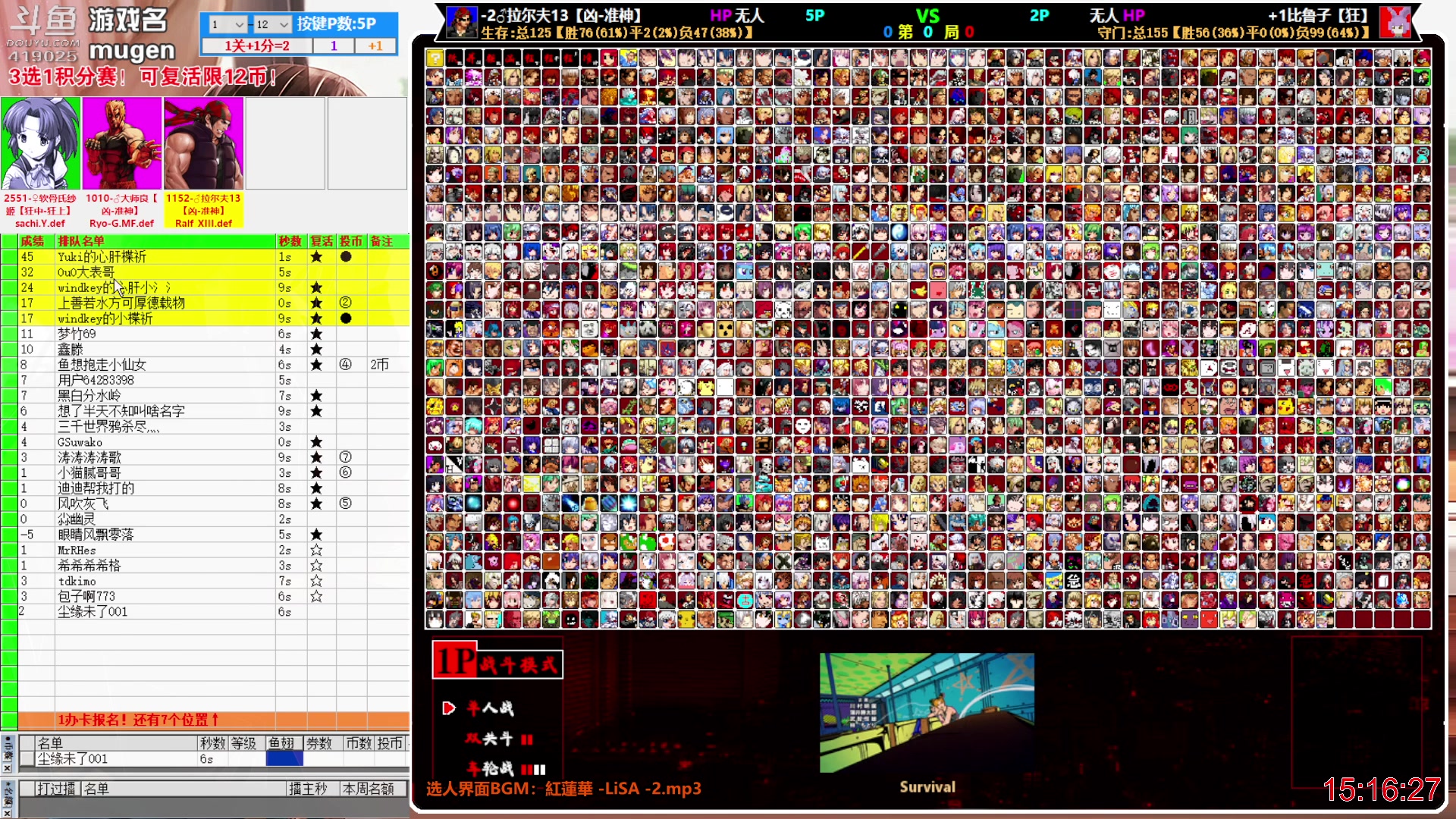Select the Survival stage preview thumbnail
The height and width of the screenshot is (819, 1456).
[x=927, y=711]
